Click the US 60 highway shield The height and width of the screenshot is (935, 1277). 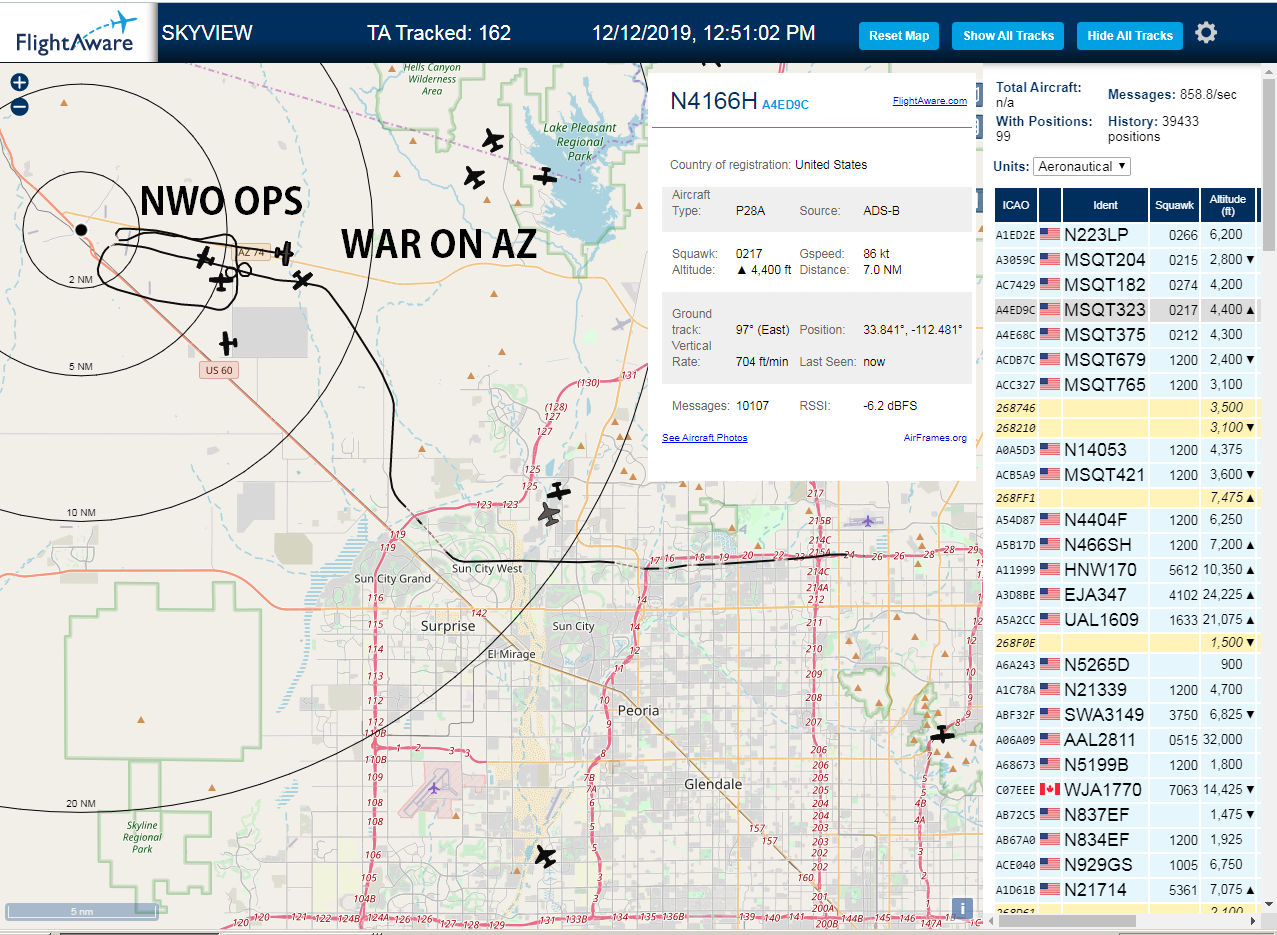point(218,370)
